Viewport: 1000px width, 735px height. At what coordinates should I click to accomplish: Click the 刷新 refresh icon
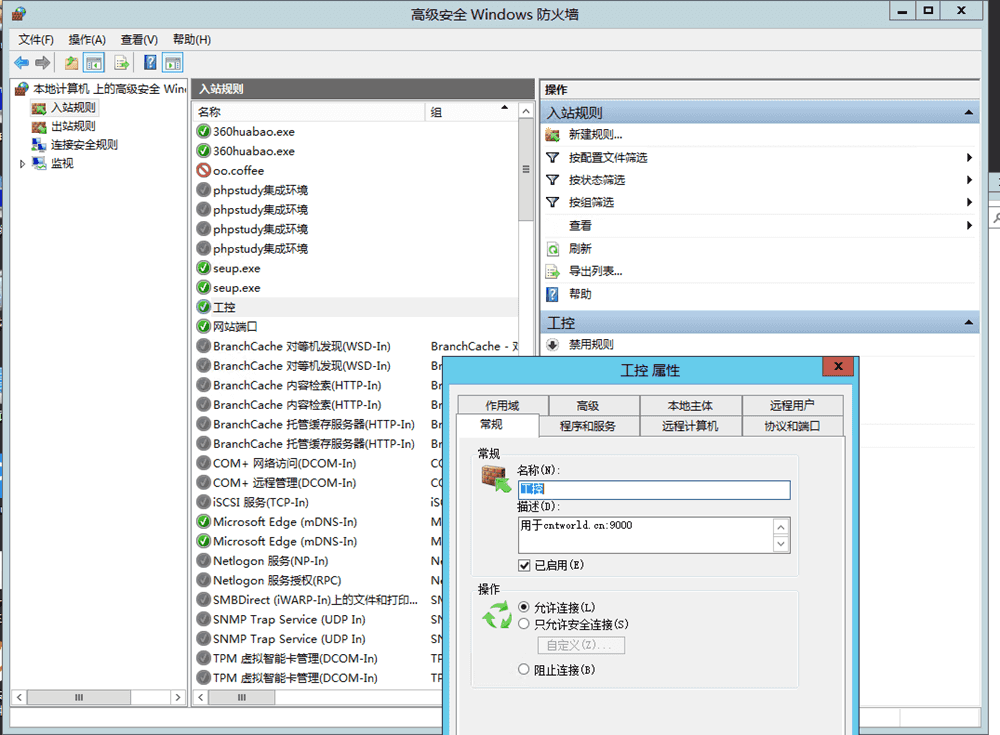click(552, 249)
